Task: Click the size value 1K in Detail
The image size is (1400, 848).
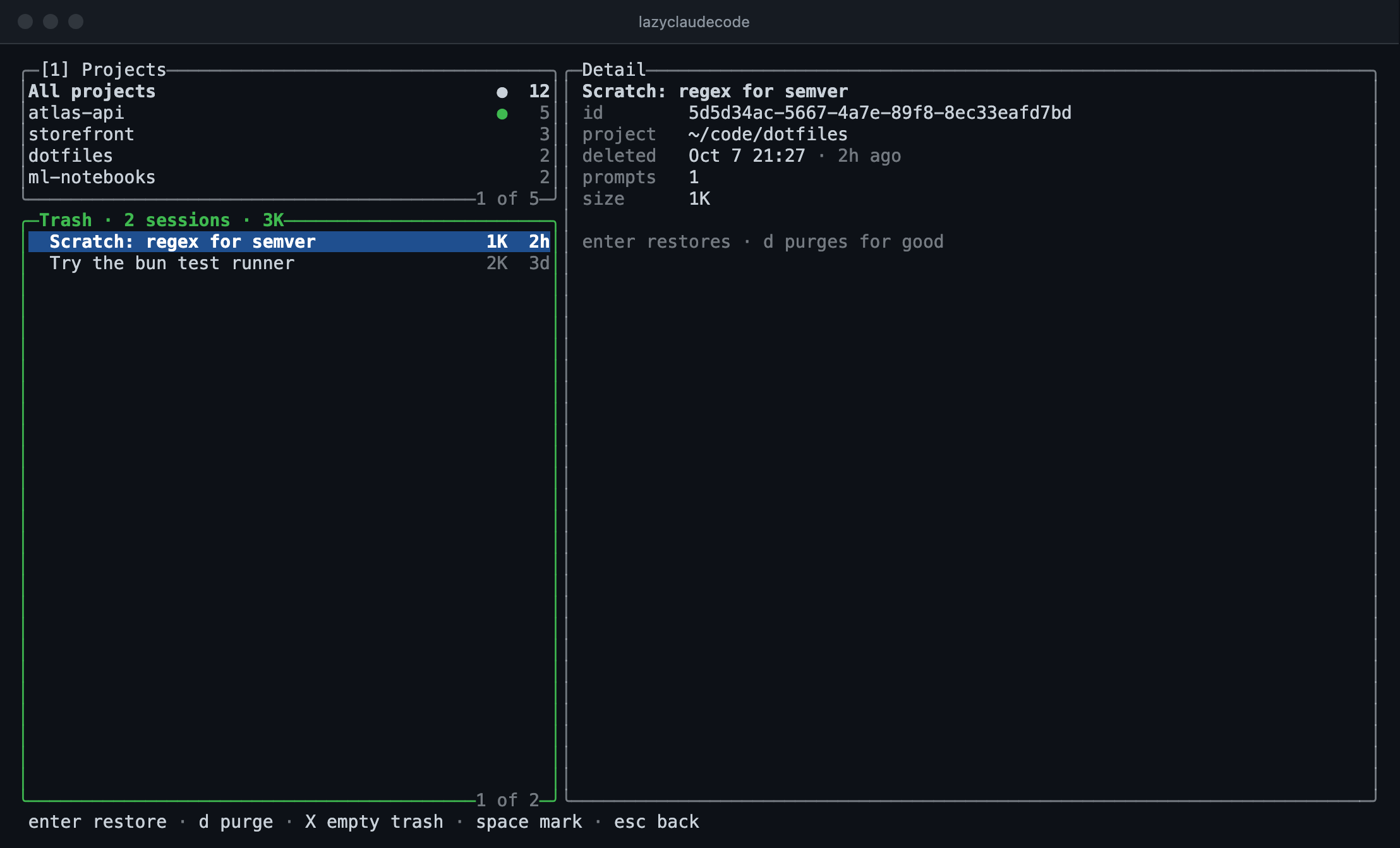Action: tap(699, 199)
